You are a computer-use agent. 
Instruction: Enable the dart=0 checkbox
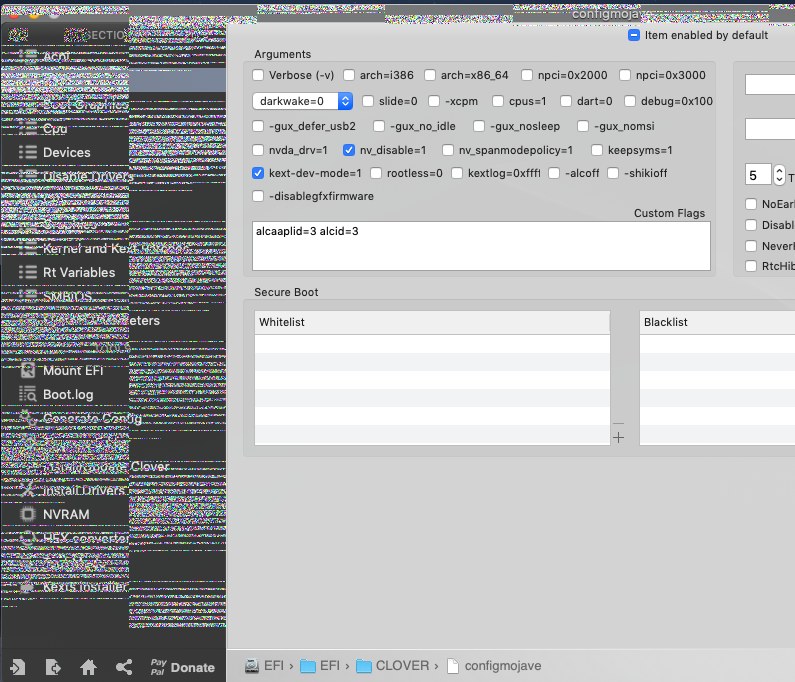(x=566, y=101)
